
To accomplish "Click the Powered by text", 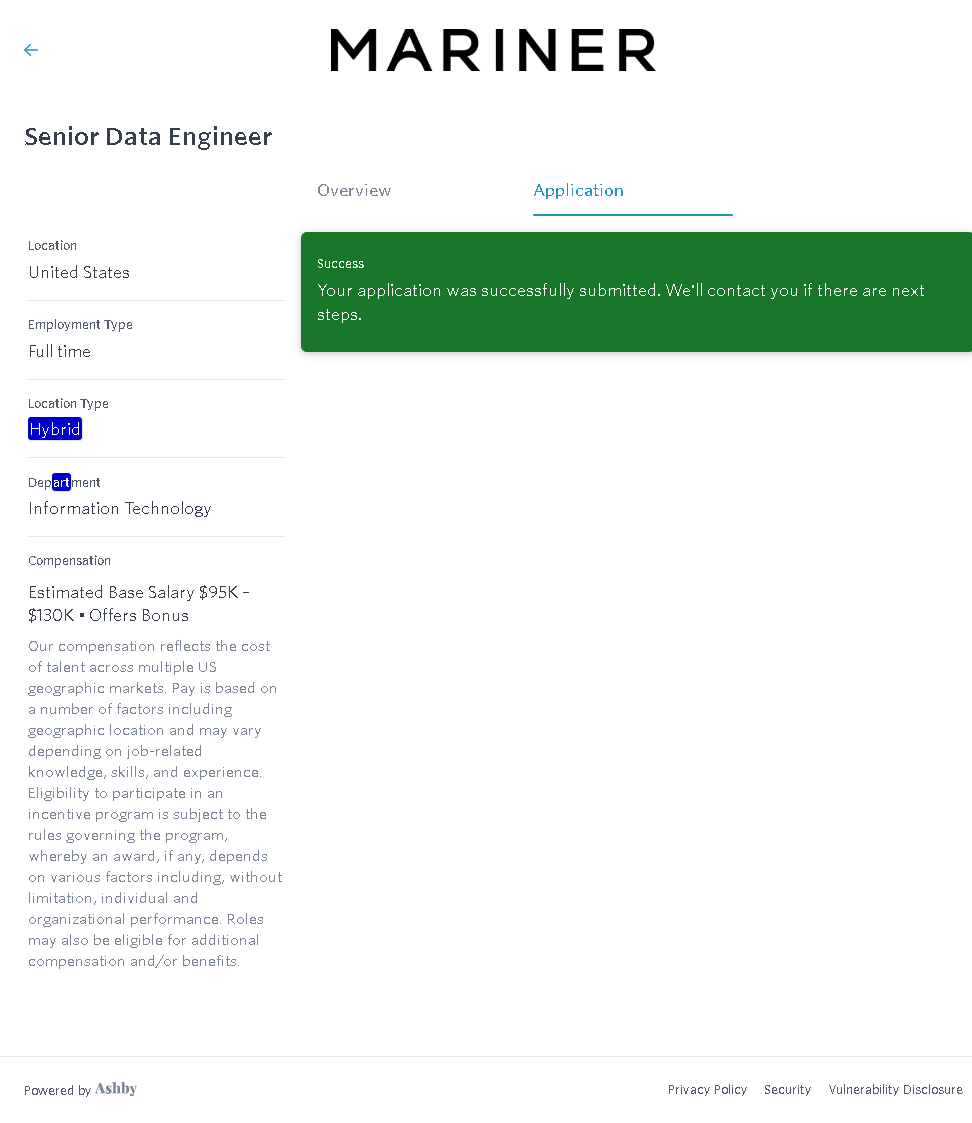I will 57,1090.
